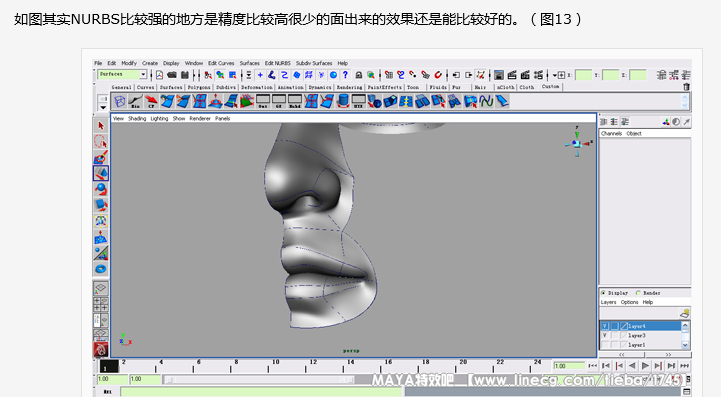Open the Channels menu in channel box
The image size is (721, 397).
612,133
